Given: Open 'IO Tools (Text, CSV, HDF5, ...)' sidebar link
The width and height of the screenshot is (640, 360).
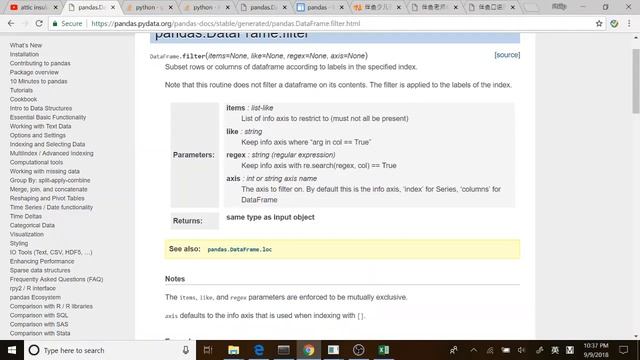Looking at the screenshot, I should coord(51,252).
